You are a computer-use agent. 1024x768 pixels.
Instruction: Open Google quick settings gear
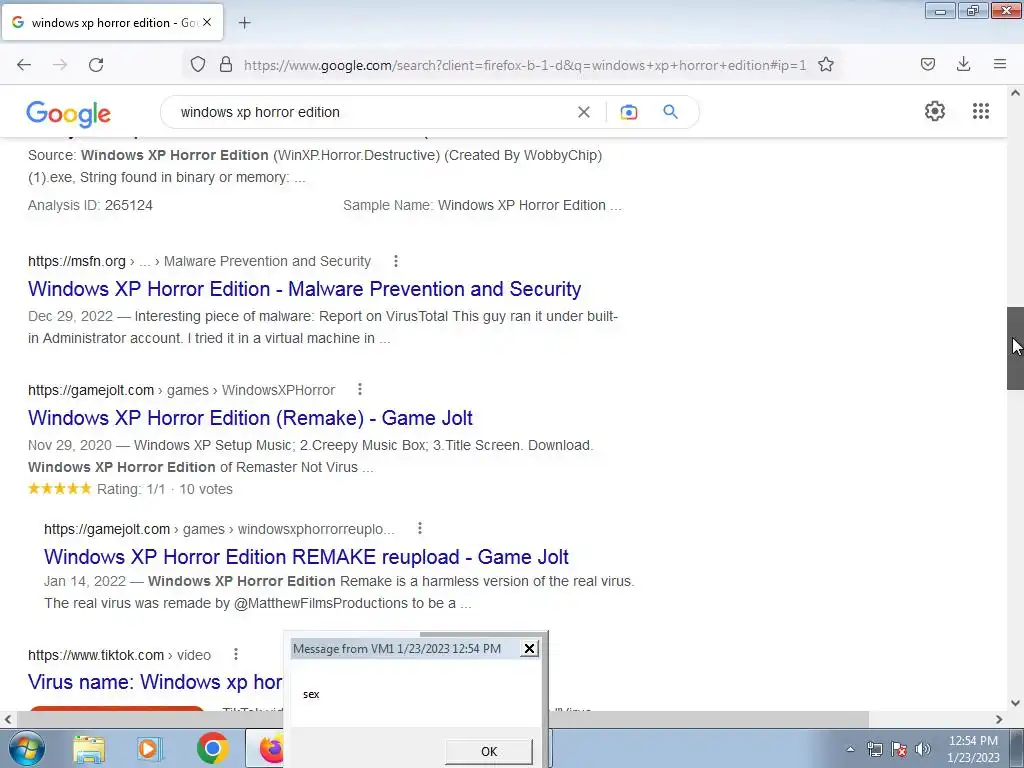click(935, 111)
